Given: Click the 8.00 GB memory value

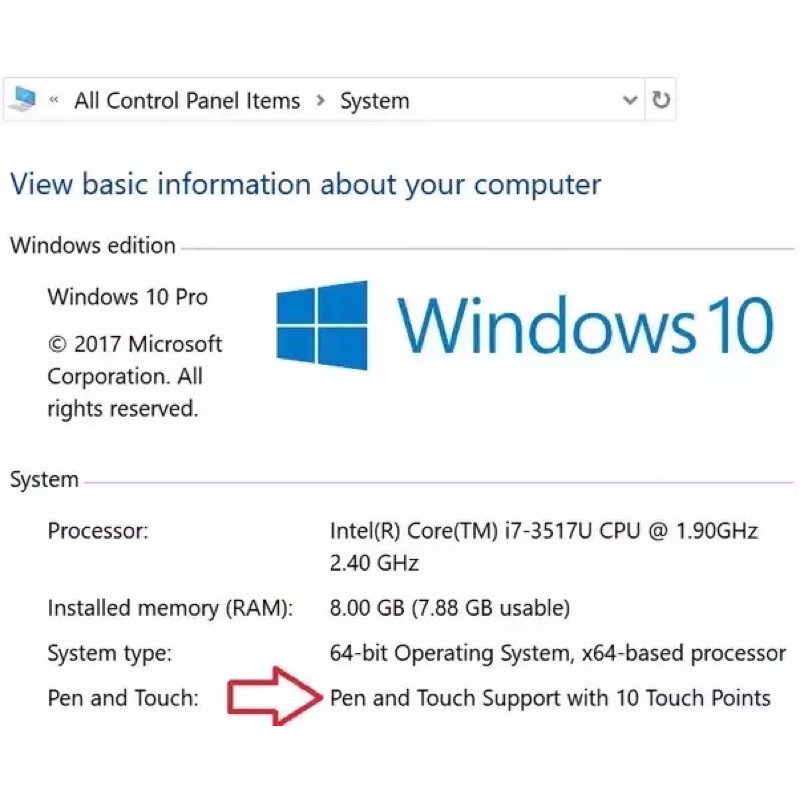Looking at the screenshot, I should pos(449,608).
